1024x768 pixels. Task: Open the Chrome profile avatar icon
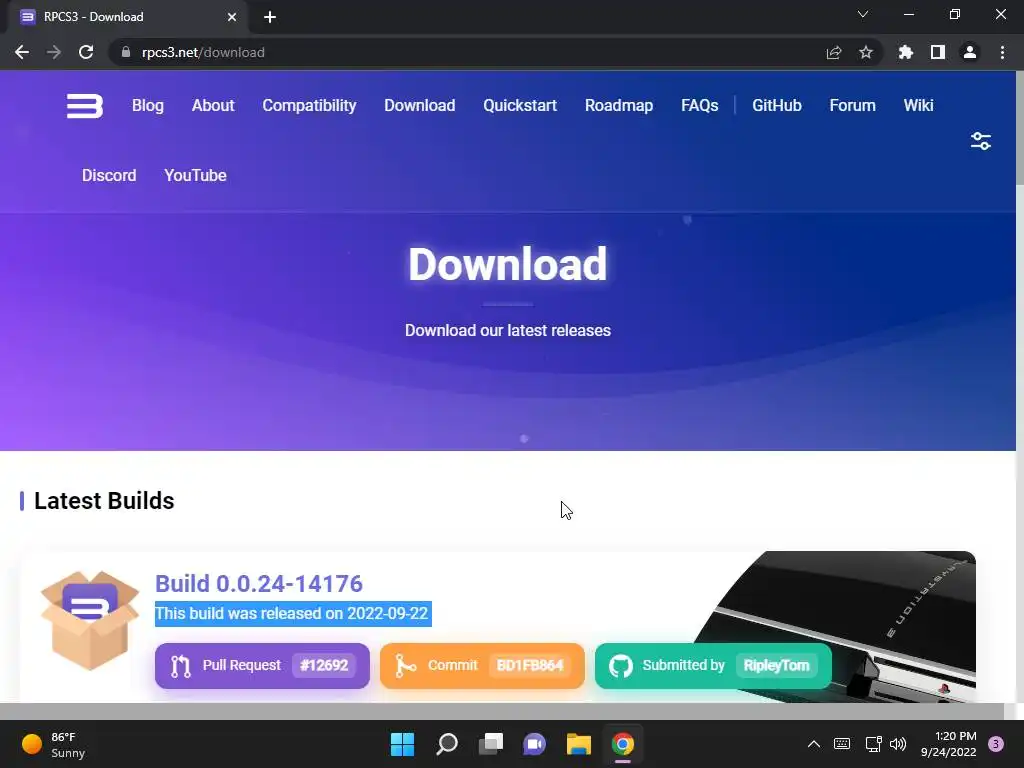(970, 52)
